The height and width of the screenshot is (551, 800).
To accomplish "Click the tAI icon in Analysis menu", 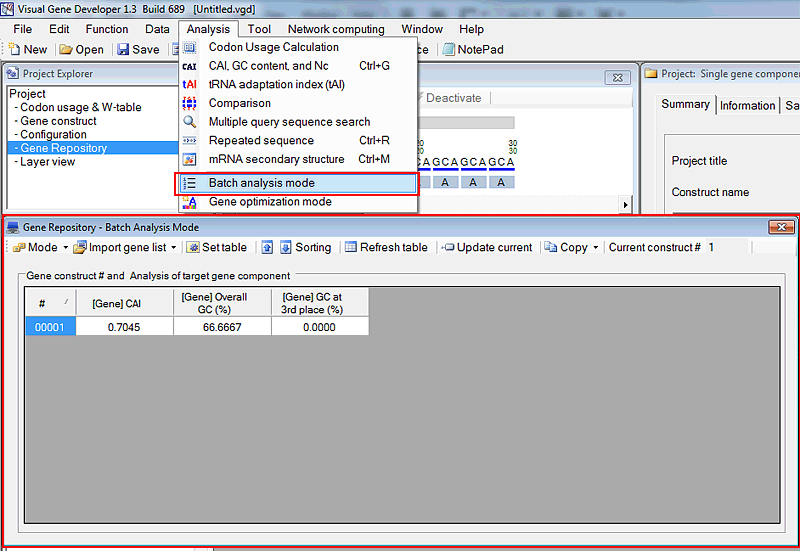I will point(189,85).
